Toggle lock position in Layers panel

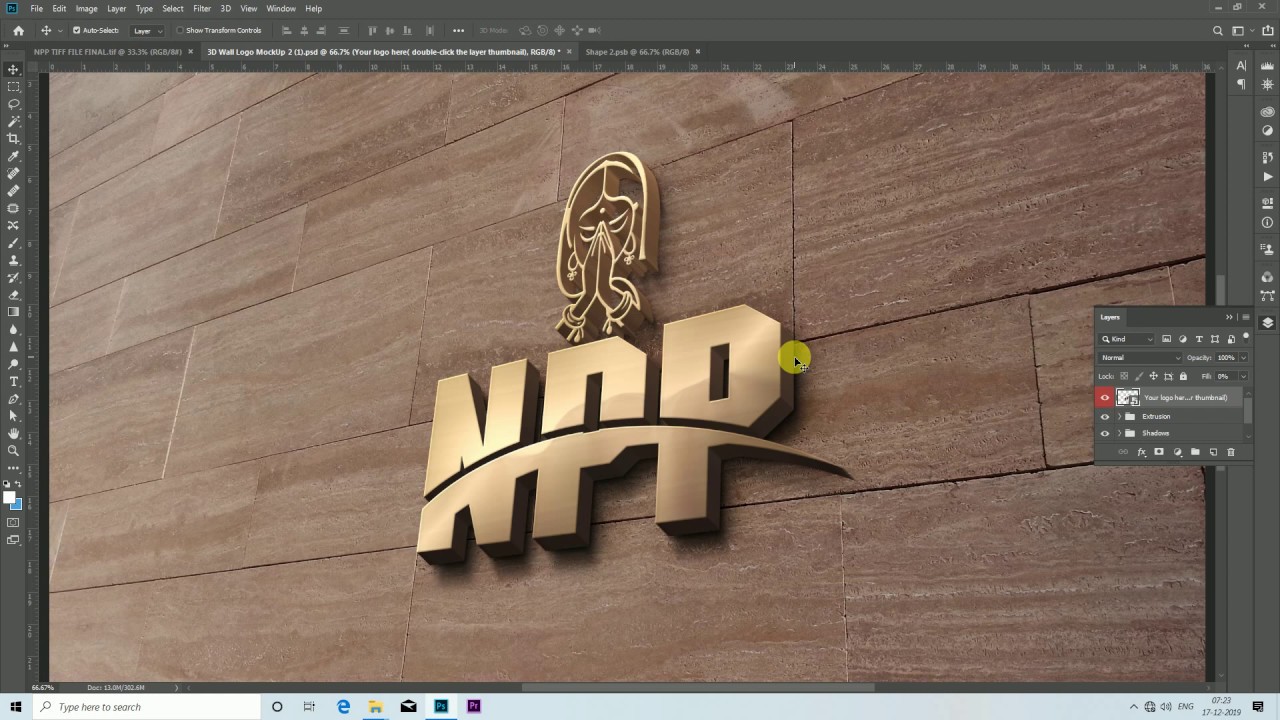click(1153, 376)
